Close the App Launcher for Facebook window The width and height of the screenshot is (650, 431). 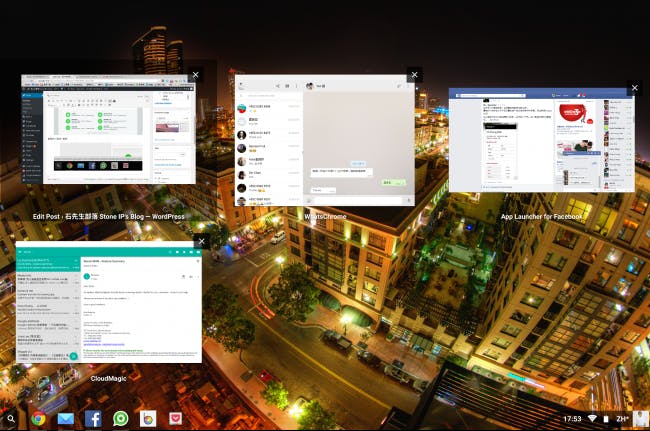(x=634, y=88)
